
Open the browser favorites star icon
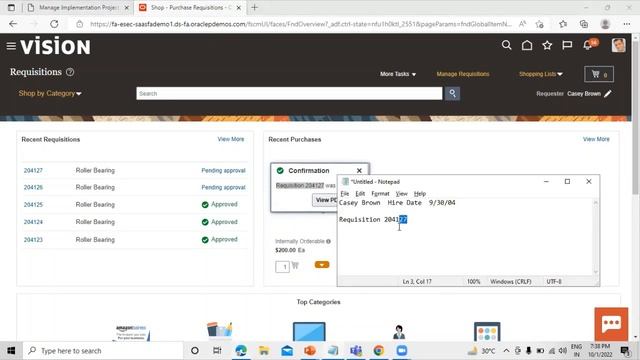click(563, 24)
